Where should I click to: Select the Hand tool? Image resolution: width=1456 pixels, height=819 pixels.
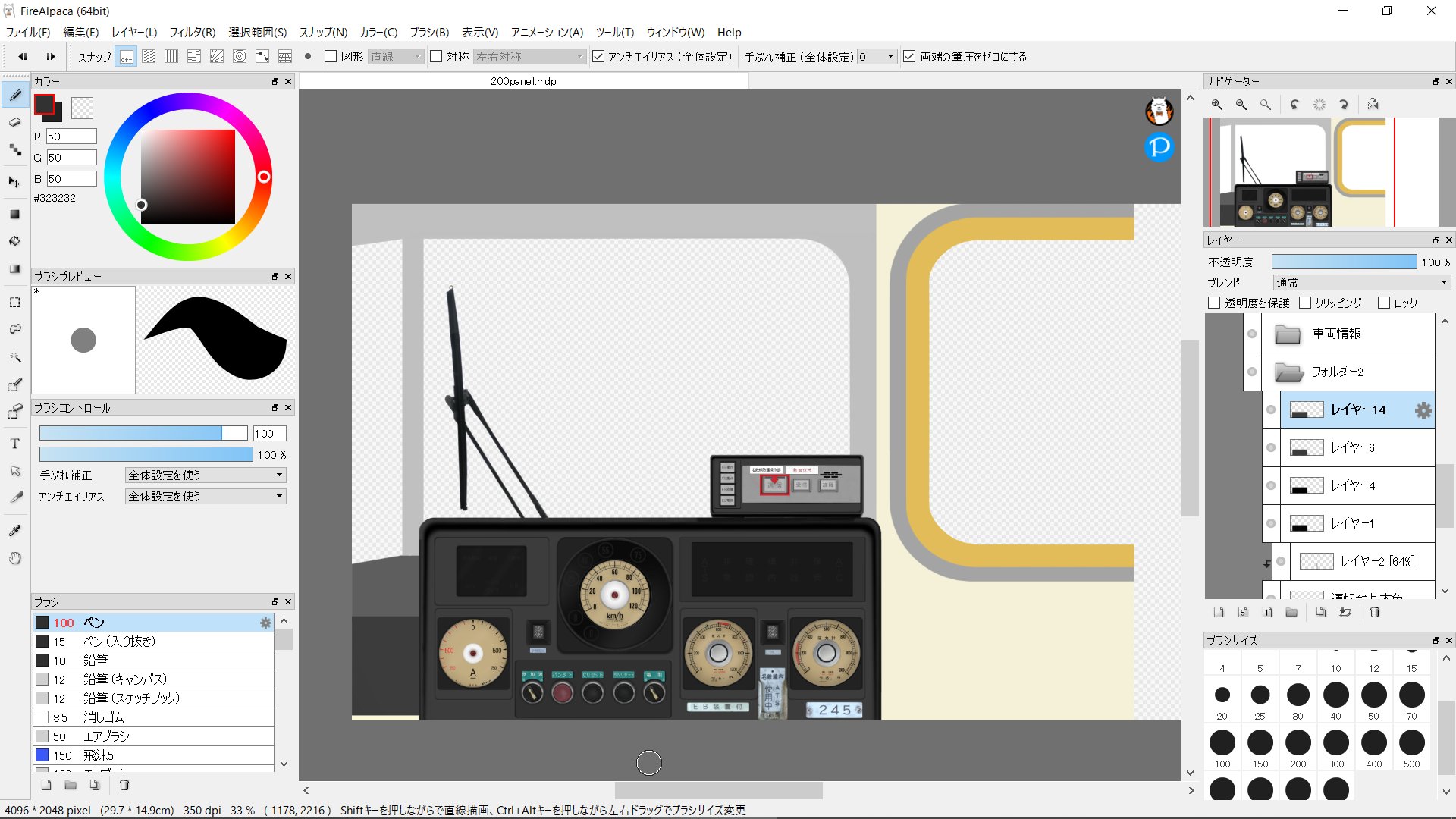(15, 558)
